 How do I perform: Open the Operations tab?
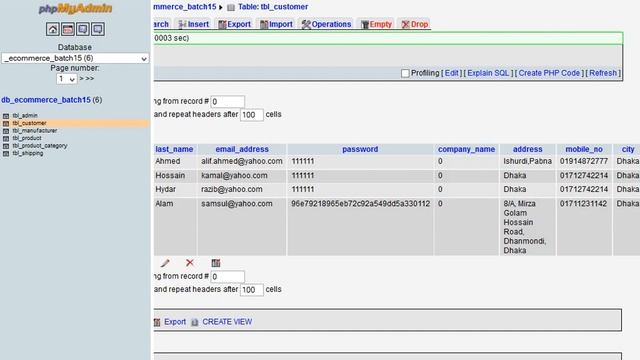click(x=326, y=24)
